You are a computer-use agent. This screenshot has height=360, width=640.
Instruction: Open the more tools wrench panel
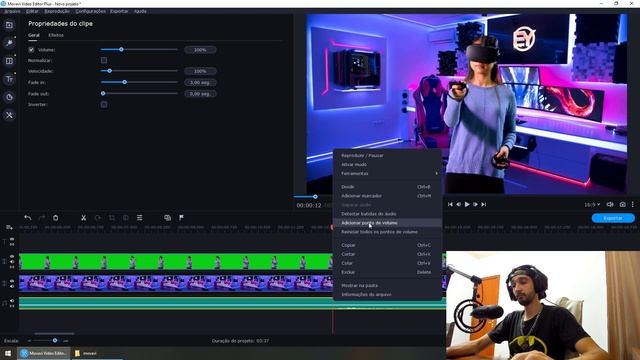tap(9, 115)
